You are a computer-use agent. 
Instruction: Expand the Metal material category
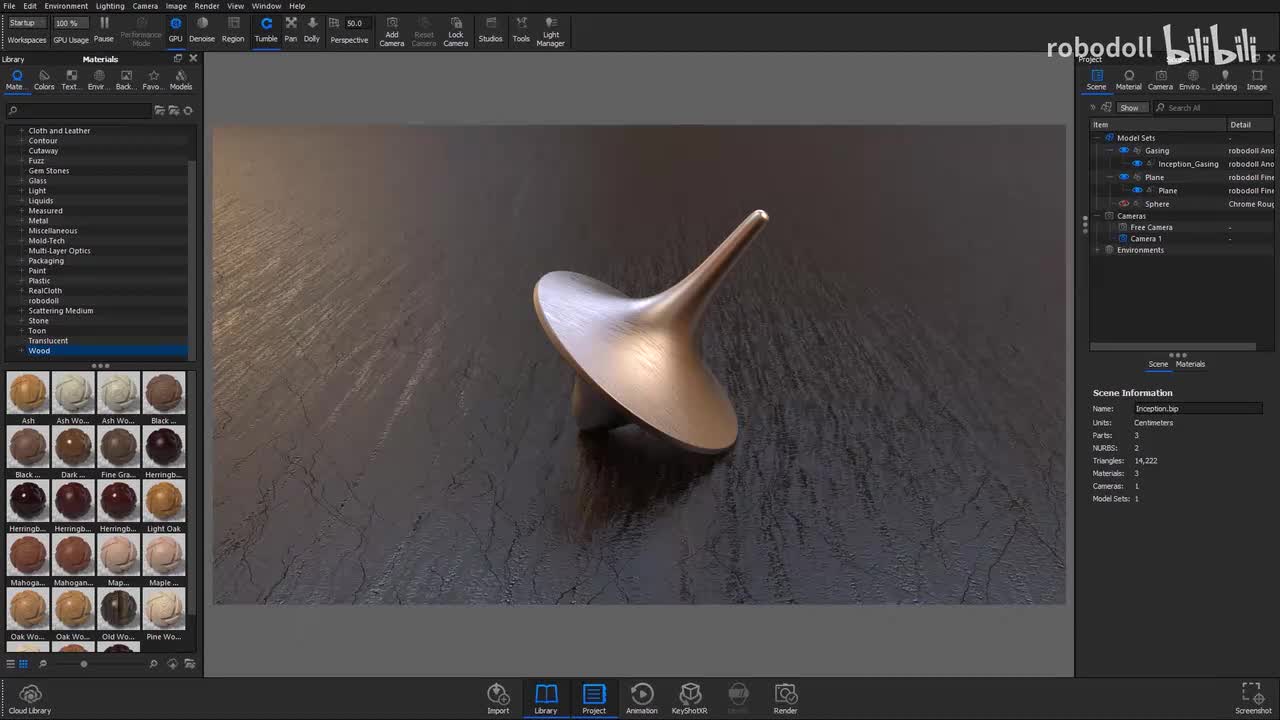tap(21, 221)
